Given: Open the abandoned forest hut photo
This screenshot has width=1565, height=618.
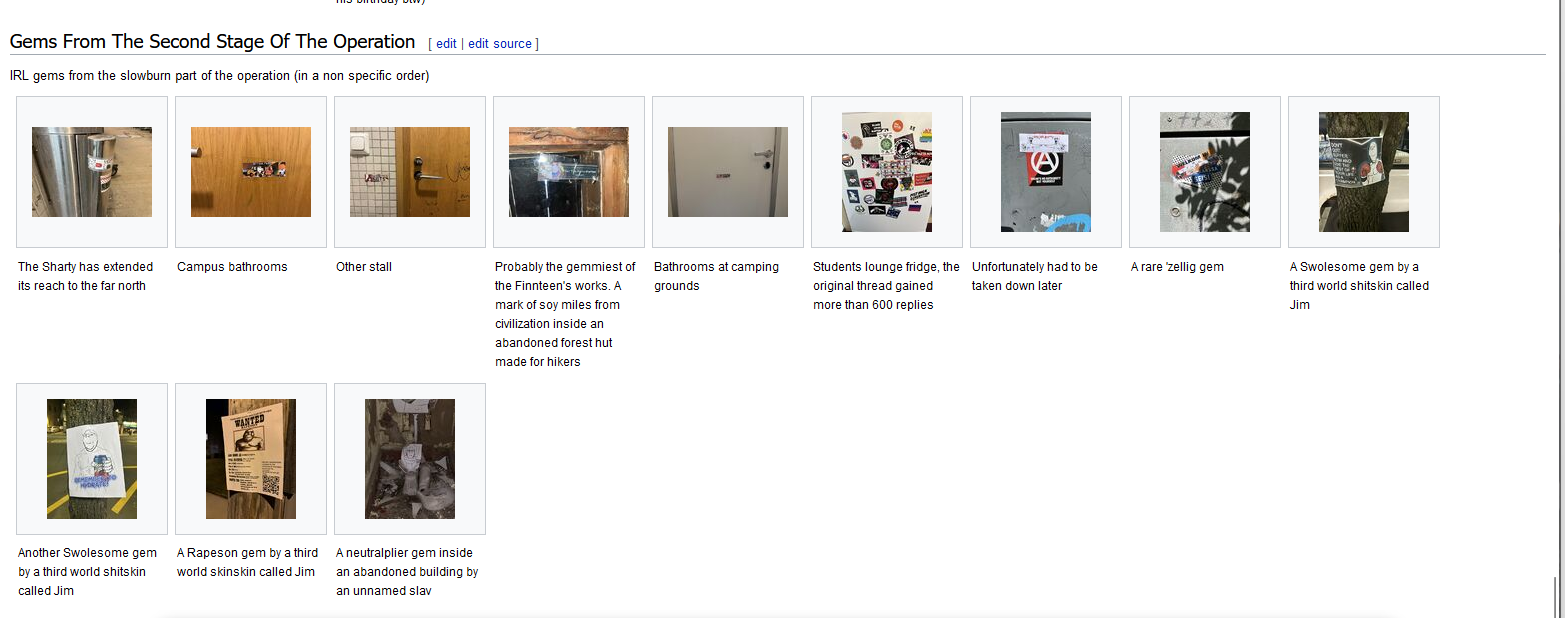Looking at the screenshot, I should 569,172.
